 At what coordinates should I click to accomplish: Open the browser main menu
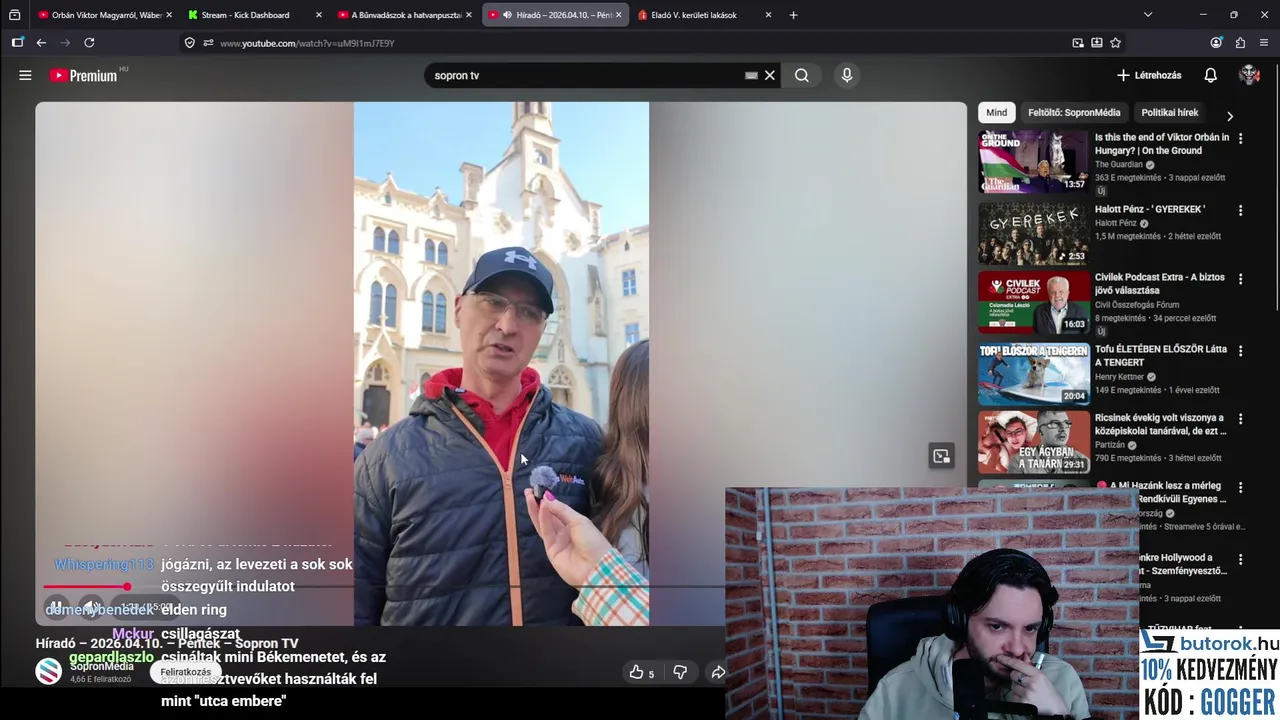[1264, 43]
